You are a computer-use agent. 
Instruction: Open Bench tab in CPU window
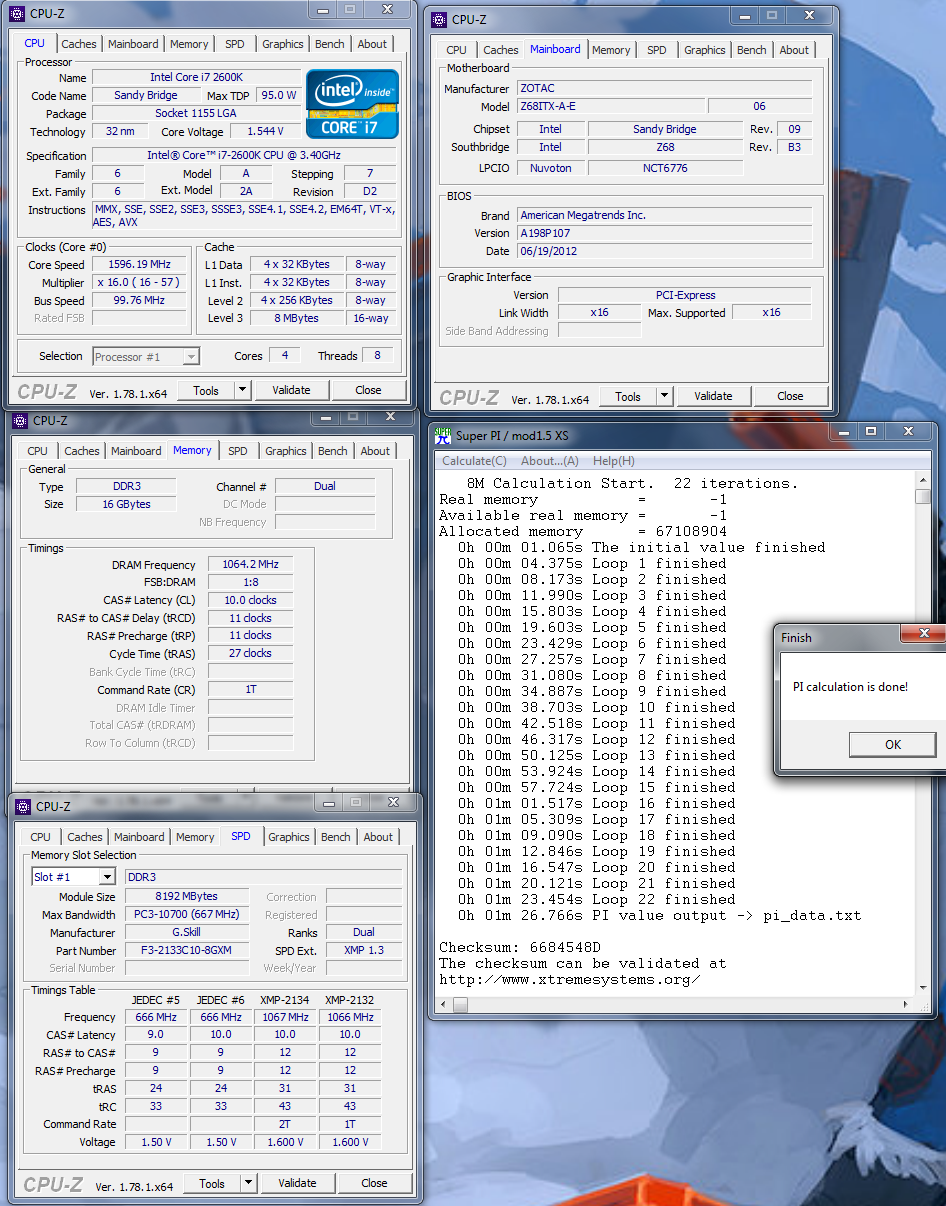pos(329,44)
